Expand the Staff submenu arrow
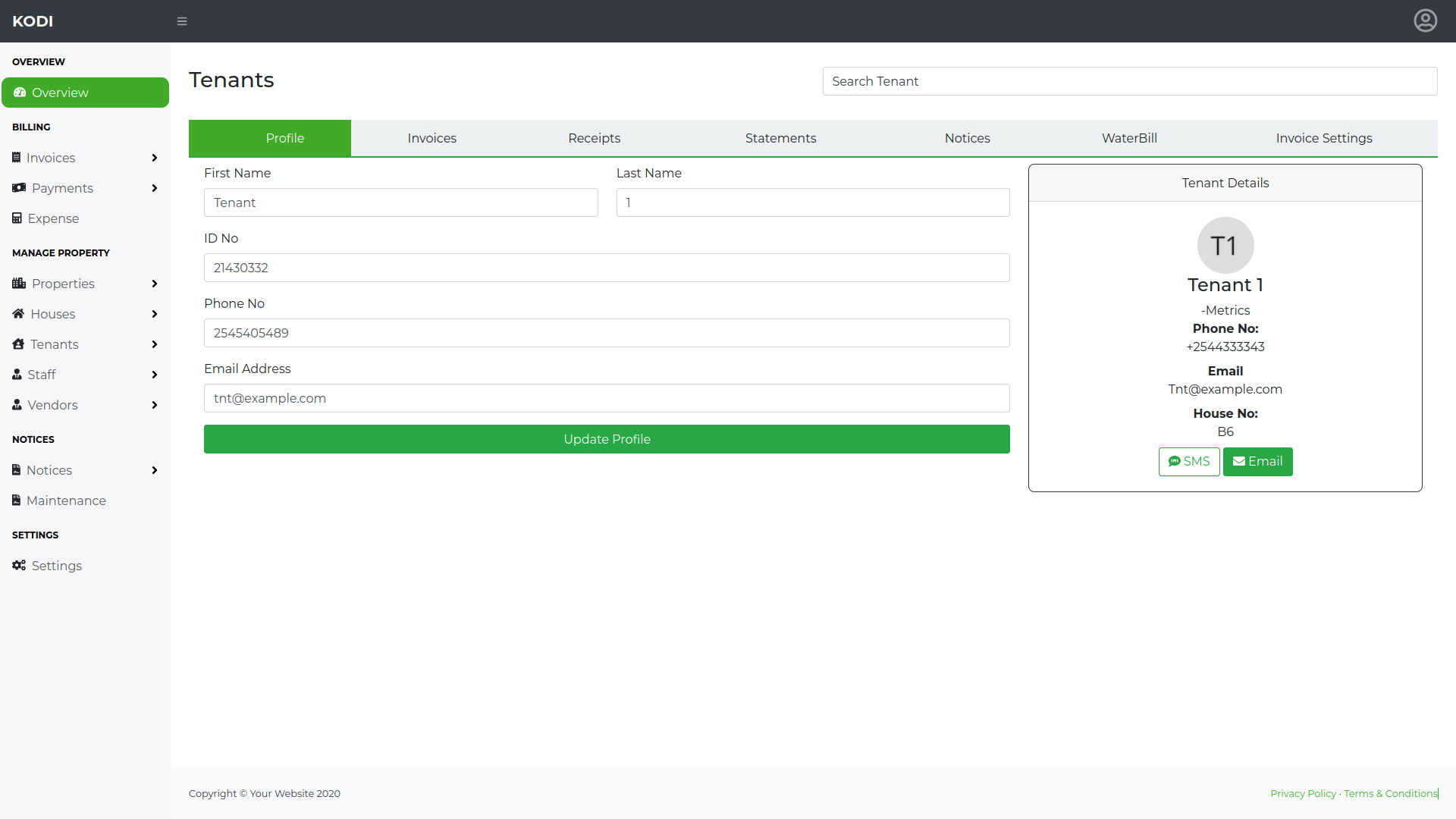The height and width of the screenshot is (819, 1456). click(x=155, y=375)
